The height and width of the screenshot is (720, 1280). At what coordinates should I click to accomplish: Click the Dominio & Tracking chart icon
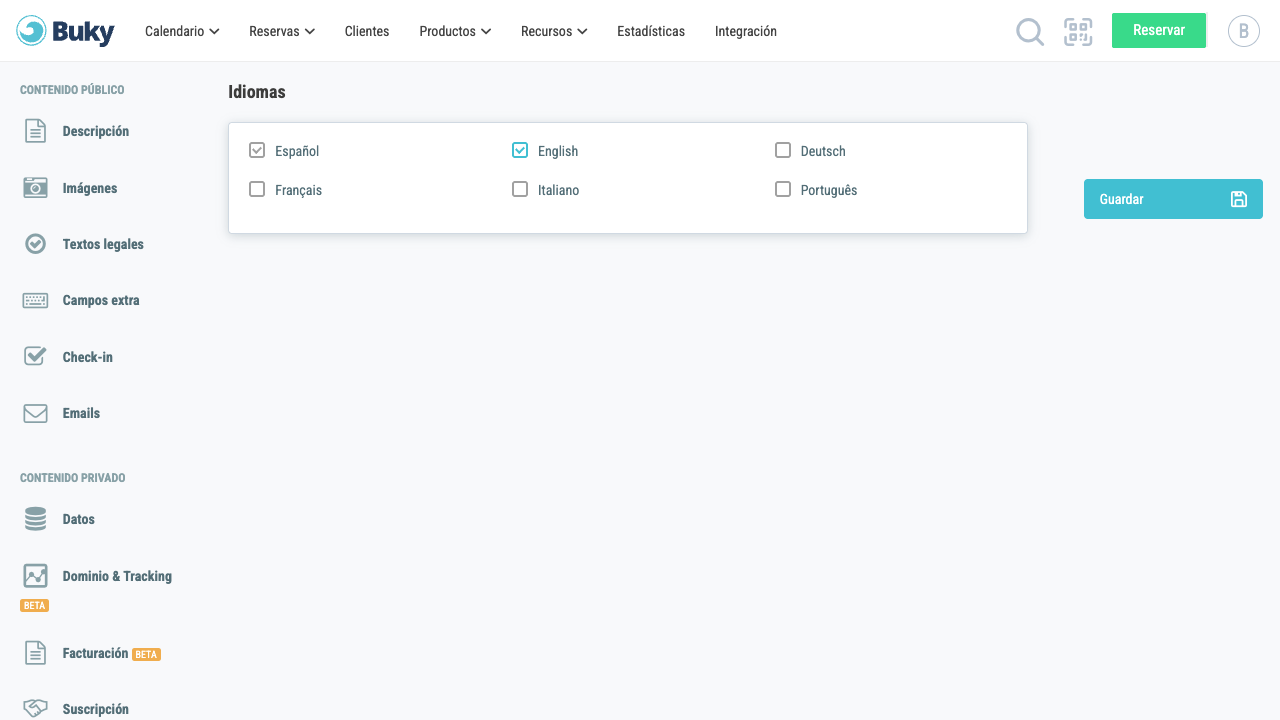36,576
